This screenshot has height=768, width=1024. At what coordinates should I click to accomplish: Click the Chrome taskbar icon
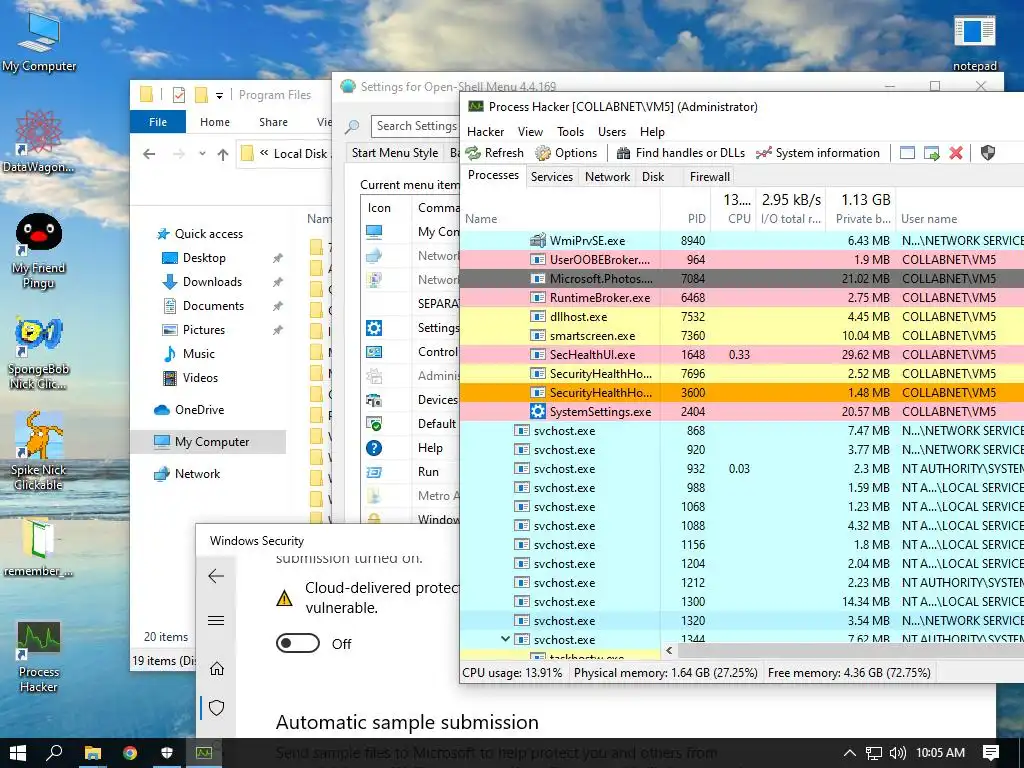tap(129, 753)
